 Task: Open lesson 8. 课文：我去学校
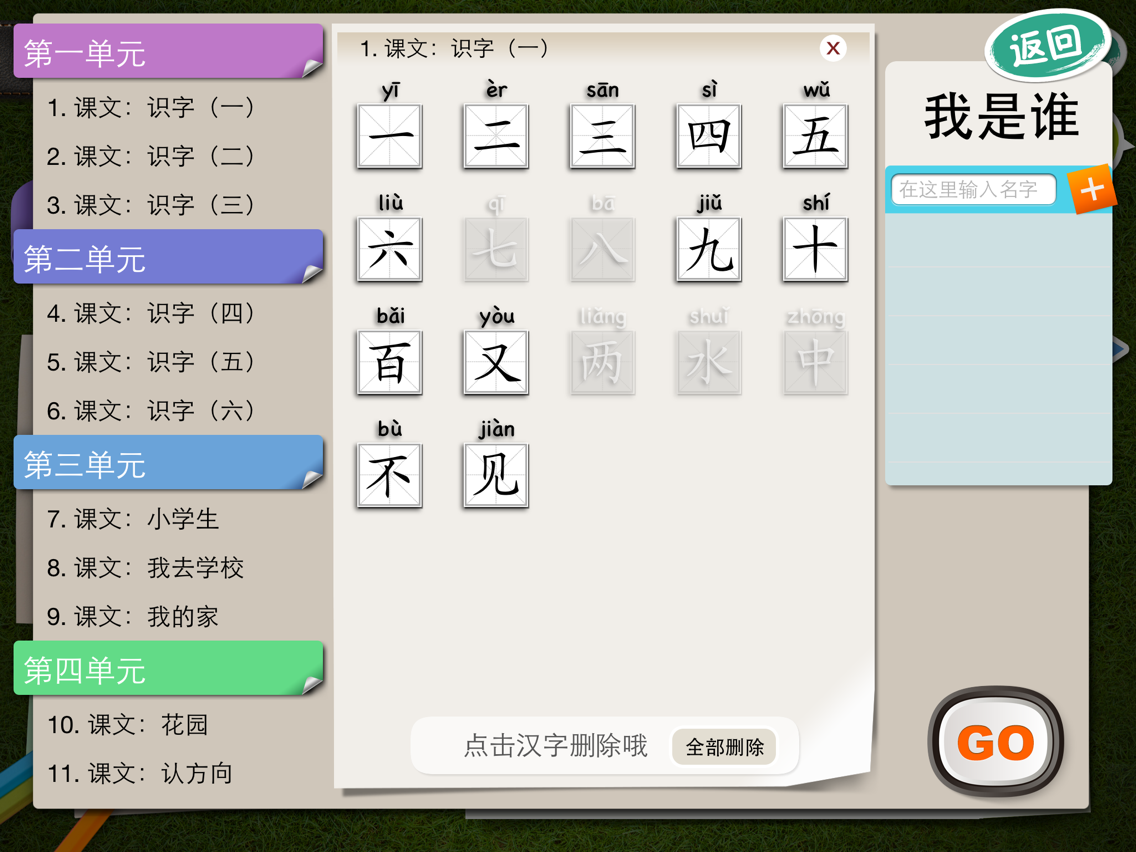click(145, 567)
